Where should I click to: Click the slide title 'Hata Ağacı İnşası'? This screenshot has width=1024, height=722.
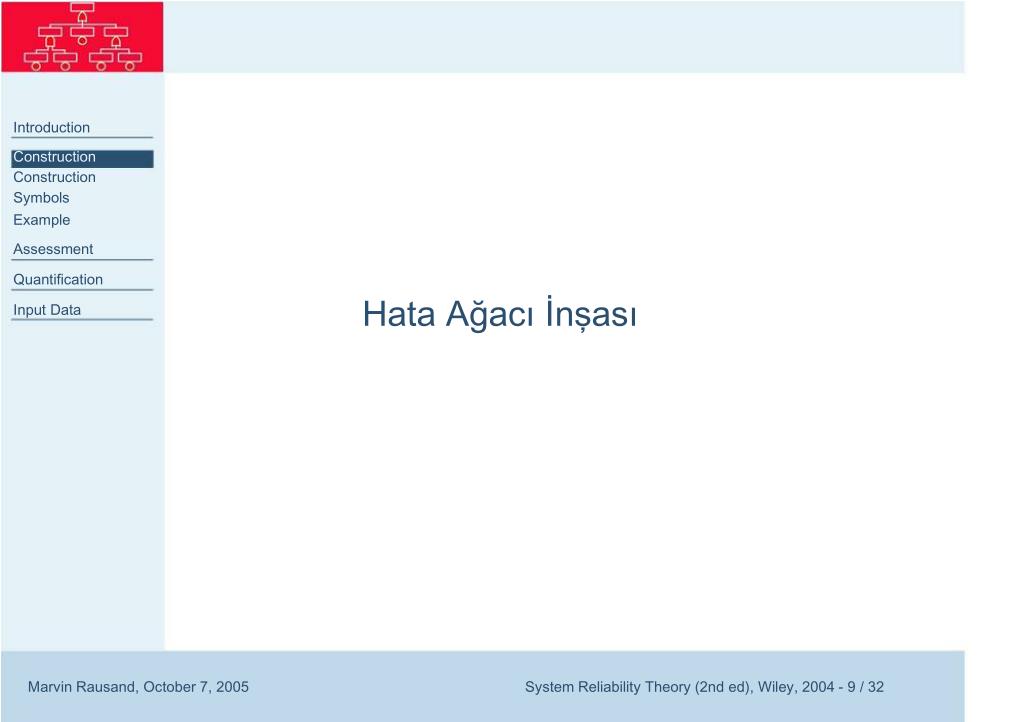(500, 314)
